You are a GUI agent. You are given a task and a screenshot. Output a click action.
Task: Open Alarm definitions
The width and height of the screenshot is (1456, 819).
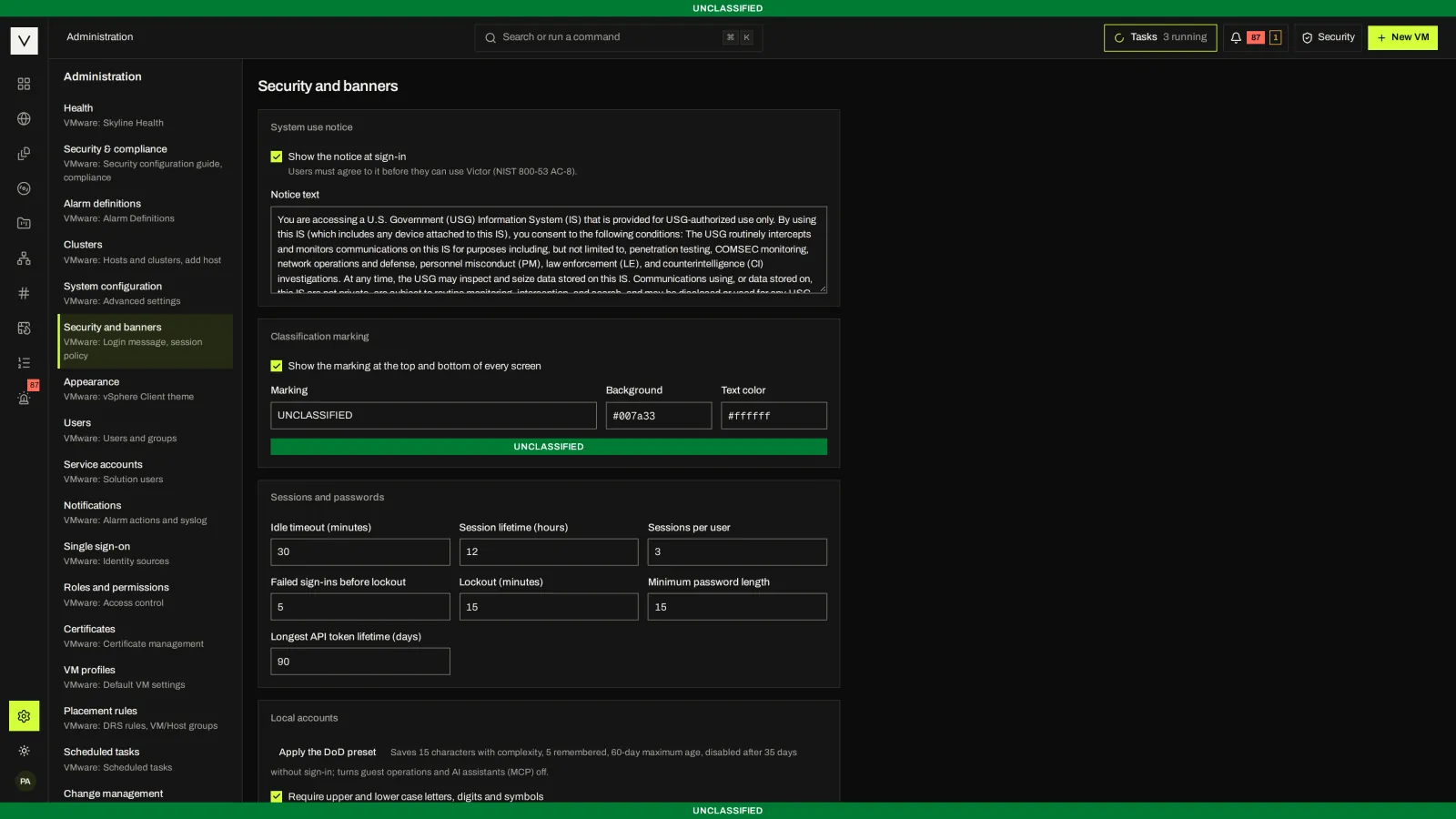click(145, 210)
